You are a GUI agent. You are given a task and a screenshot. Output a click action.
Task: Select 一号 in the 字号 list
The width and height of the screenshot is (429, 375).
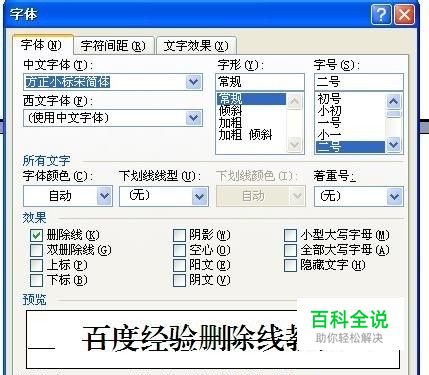(350, 123)
